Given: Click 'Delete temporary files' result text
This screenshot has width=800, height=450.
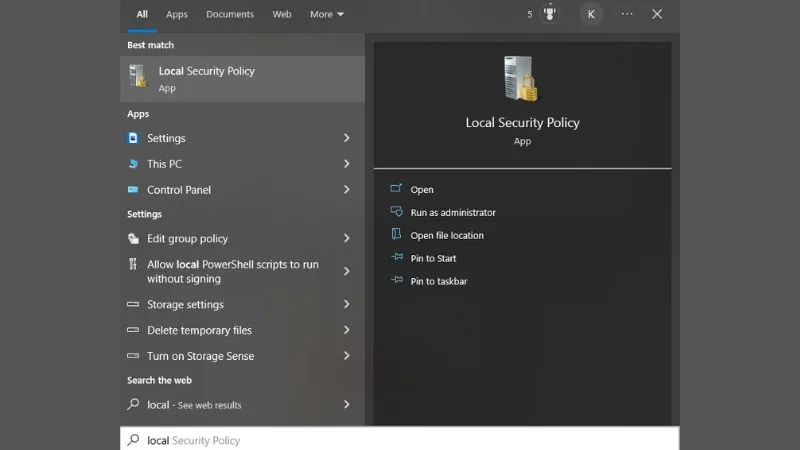Looking at the screenshot, I should pyautogui.click(x=199, y=330).
